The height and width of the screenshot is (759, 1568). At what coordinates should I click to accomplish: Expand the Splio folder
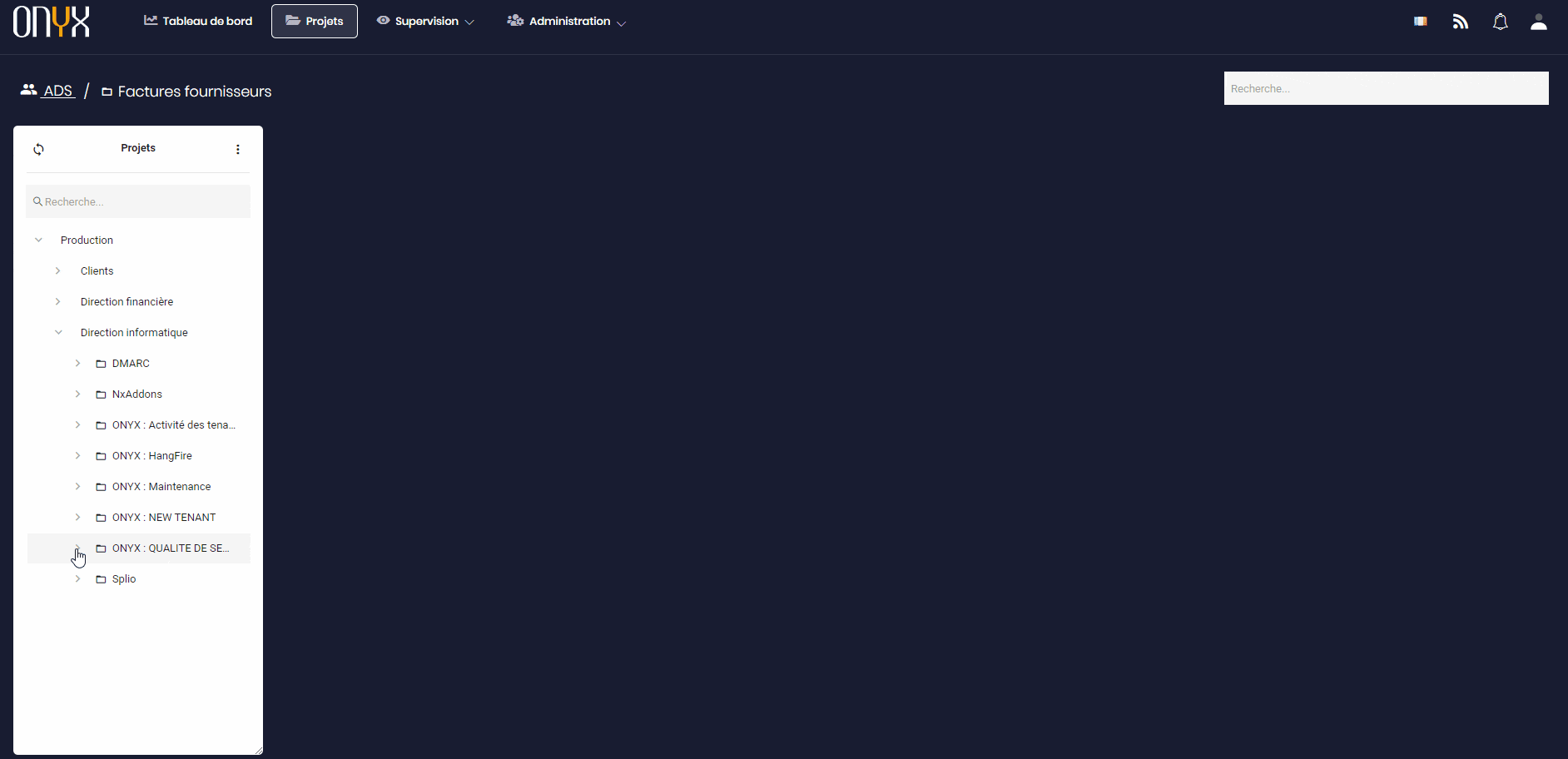click(77, 578)
